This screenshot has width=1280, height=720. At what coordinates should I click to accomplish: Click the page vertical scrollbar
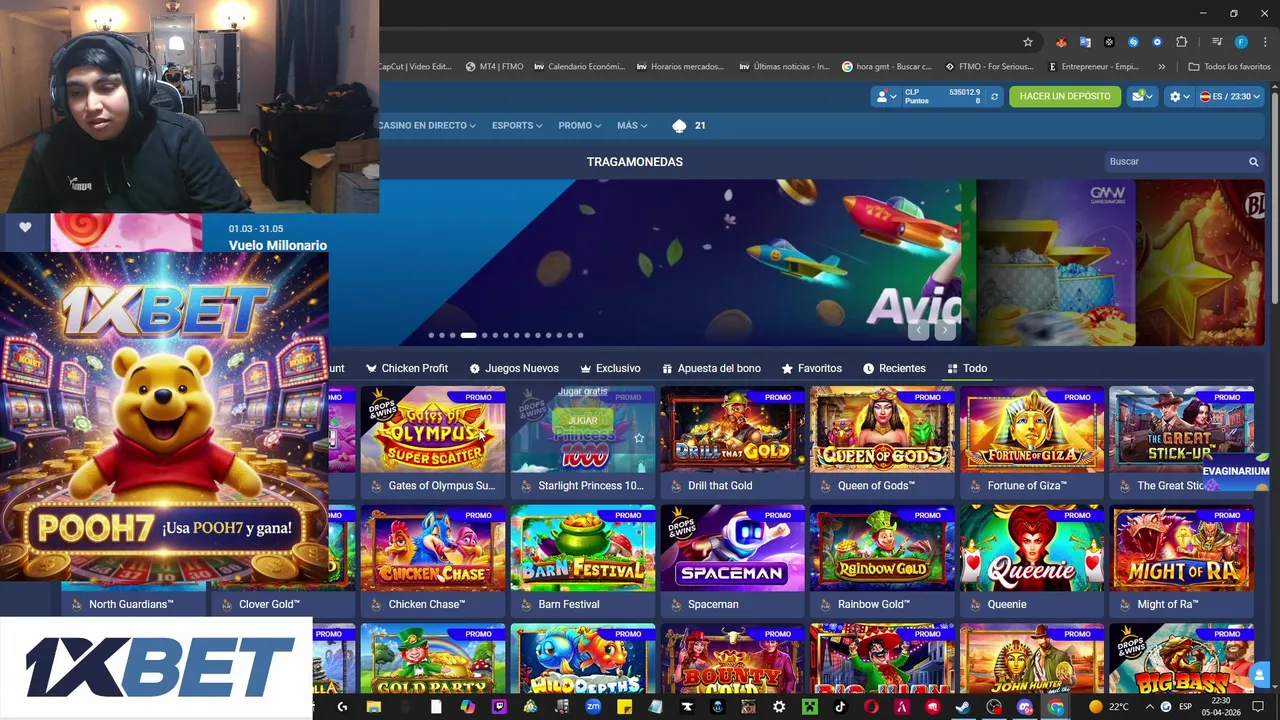(x=1274, y=200)
